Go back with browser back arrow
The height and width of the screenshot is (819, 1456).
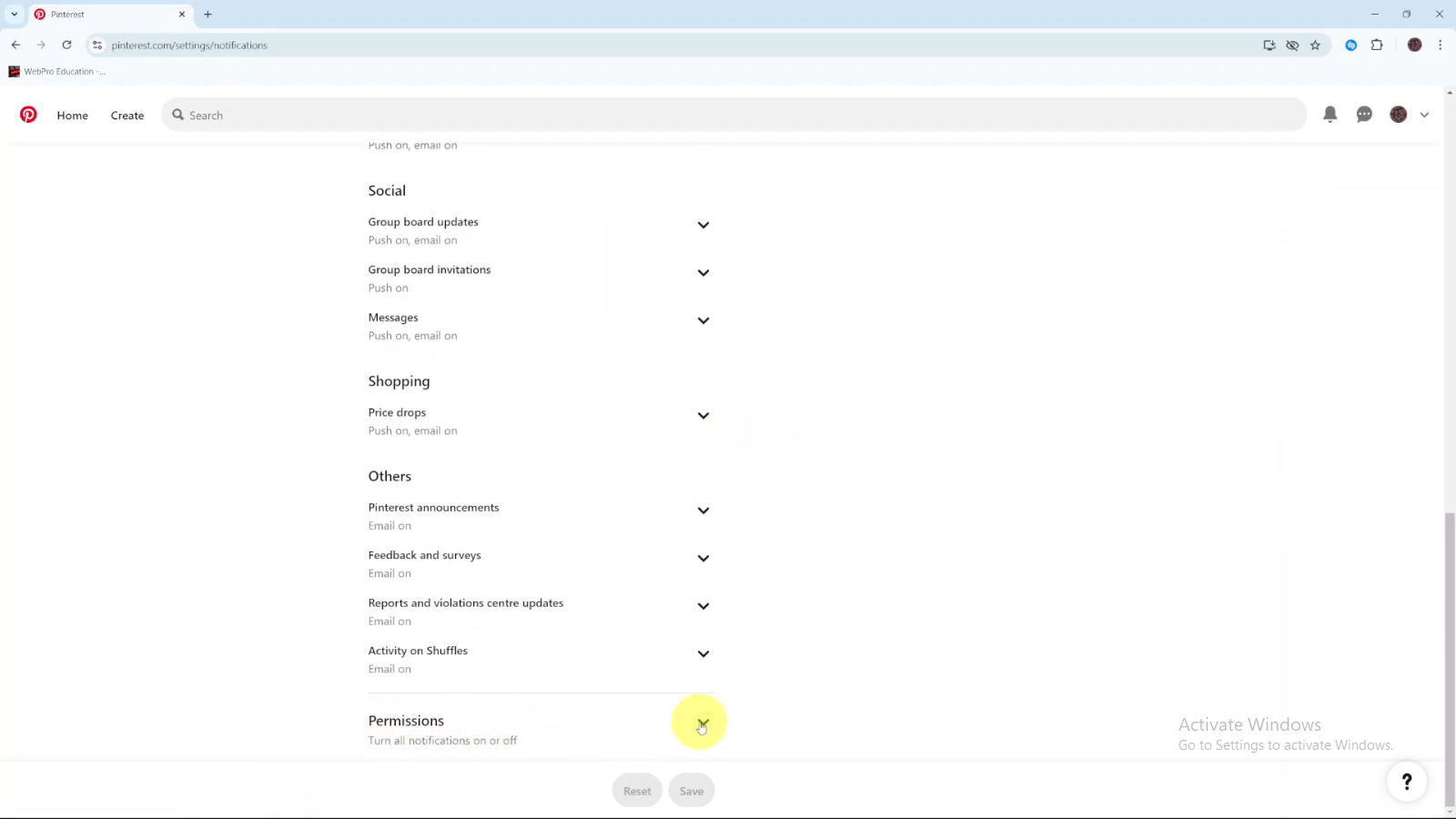click(15, 45)
